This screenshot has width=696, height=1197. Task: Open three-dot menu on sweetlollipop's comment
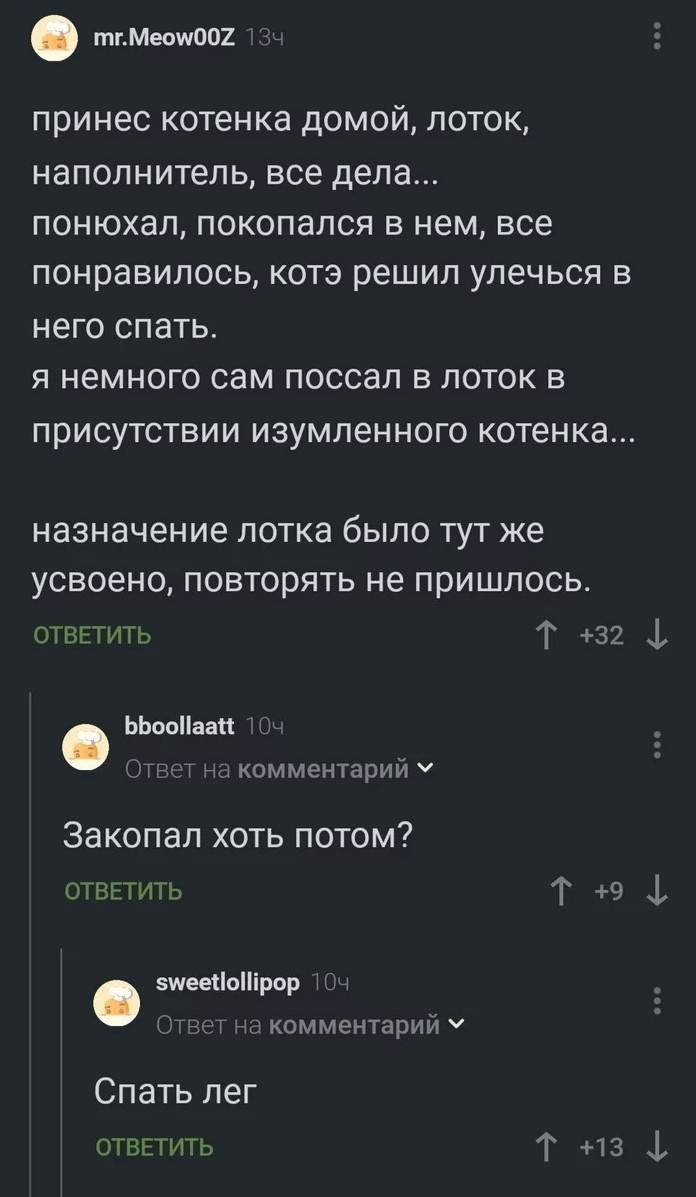pos(657,1000)
